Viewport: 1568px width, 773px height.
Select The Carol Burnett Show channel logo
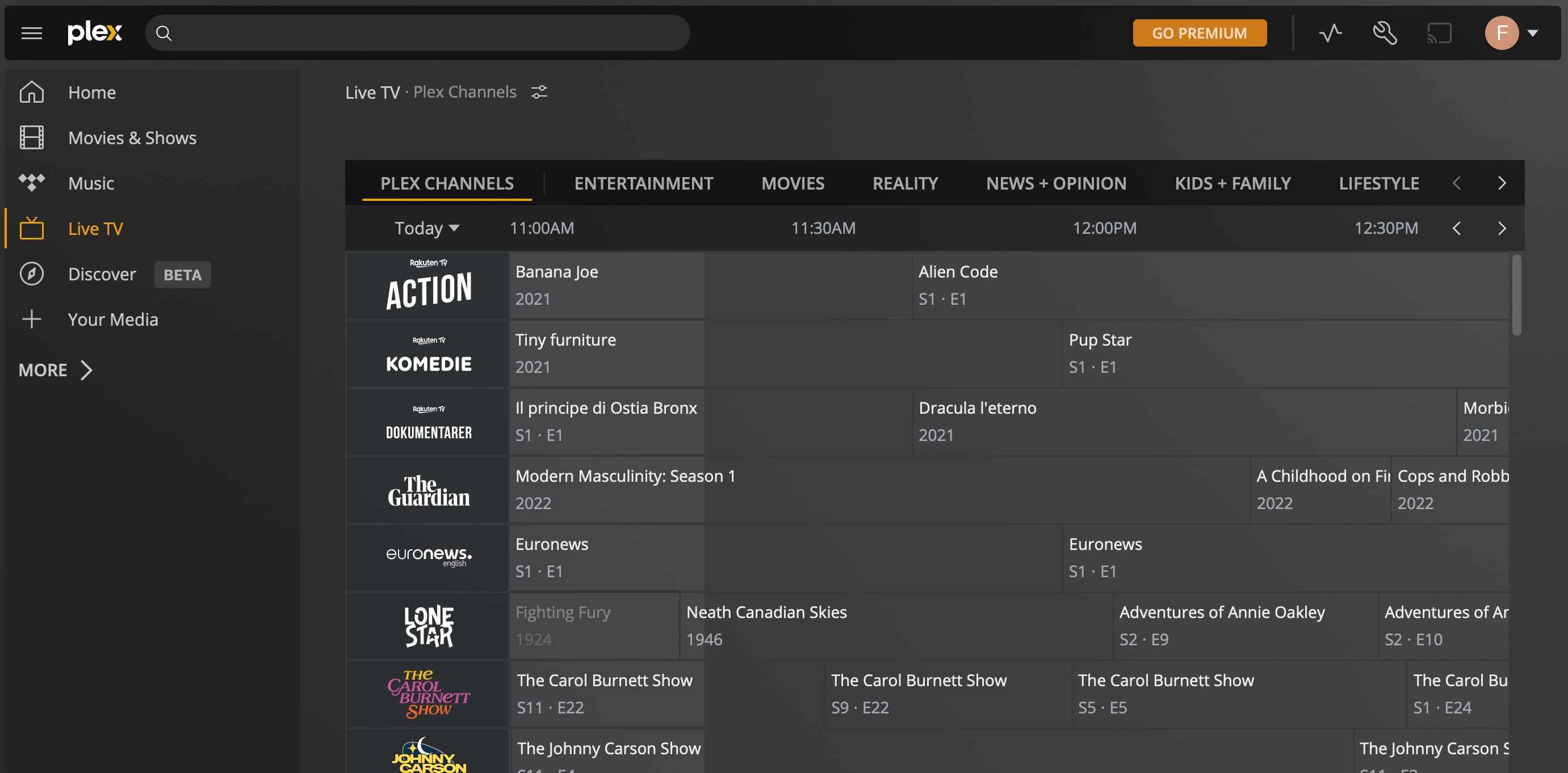click(429, 695)
